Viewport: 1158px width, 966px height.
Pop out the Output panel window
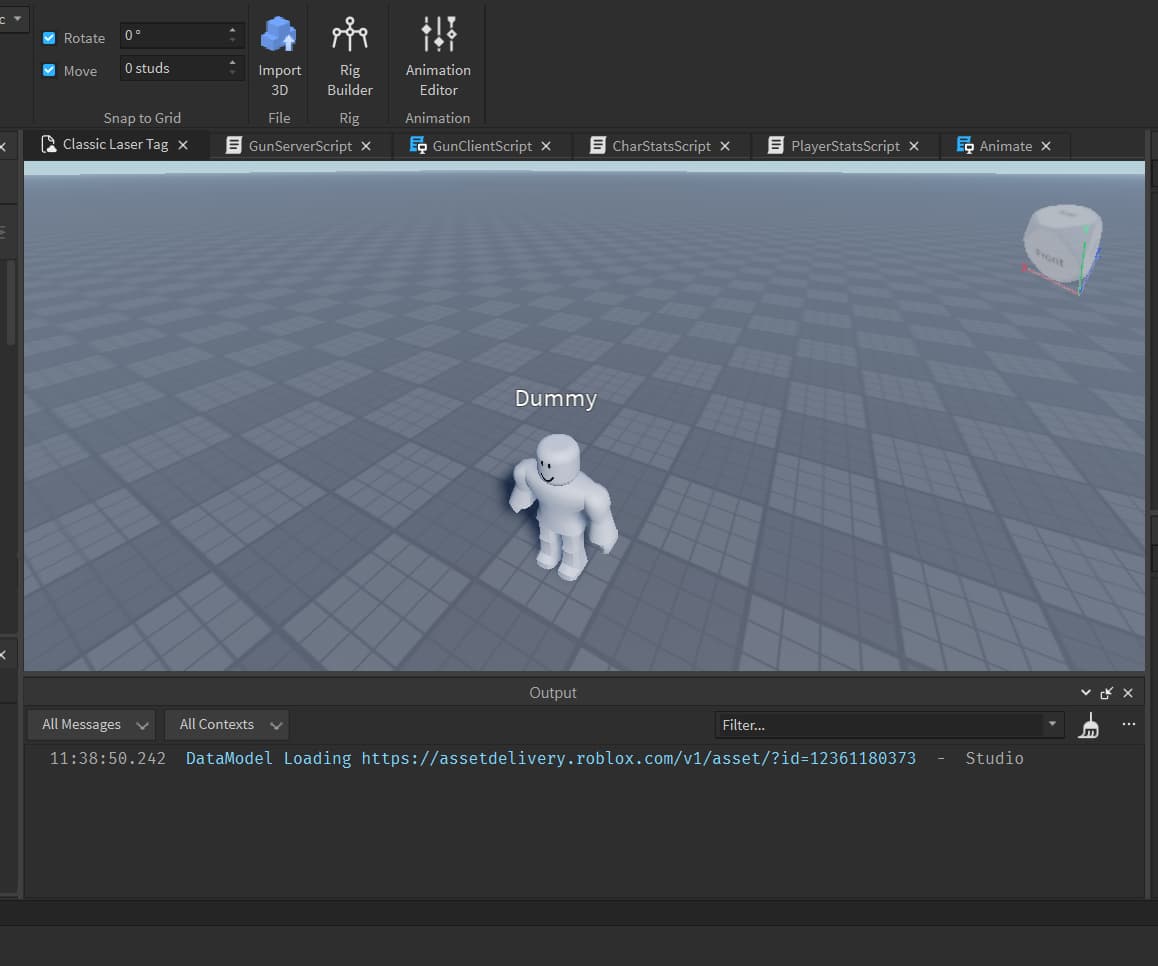point(1107,693)
